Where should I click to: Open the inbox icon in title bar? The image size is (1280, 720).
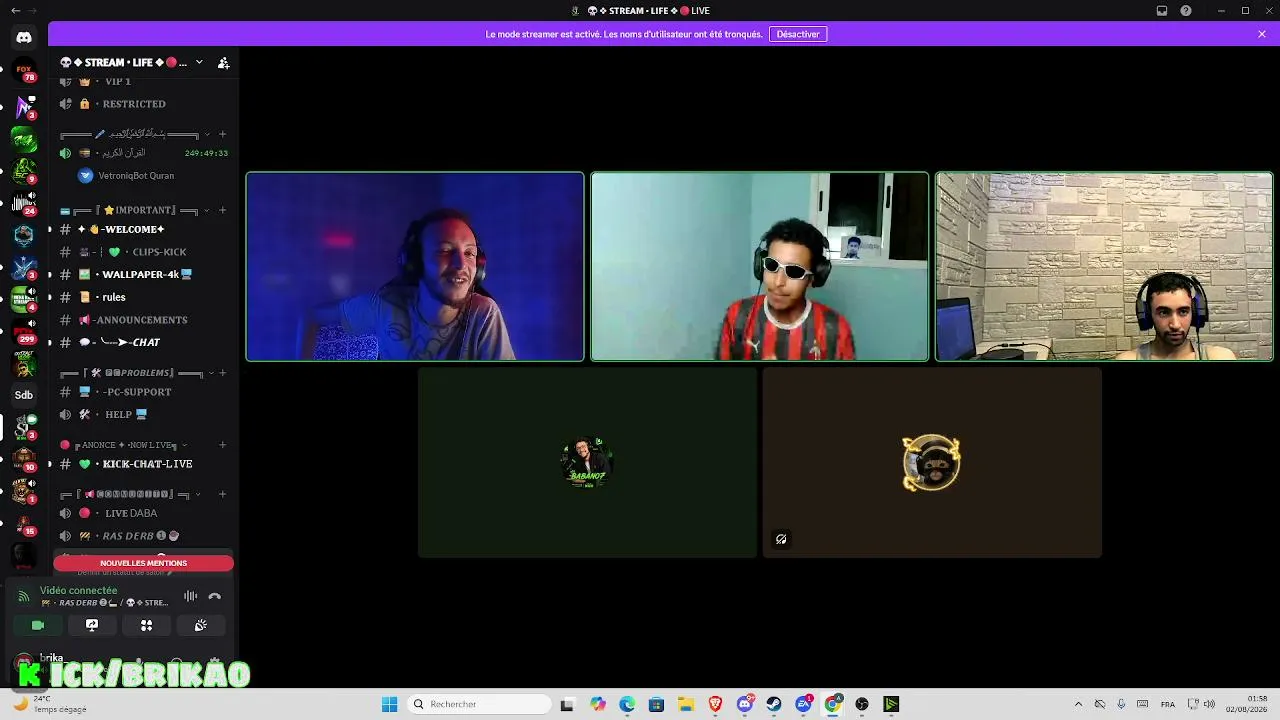pos(1162,11)
